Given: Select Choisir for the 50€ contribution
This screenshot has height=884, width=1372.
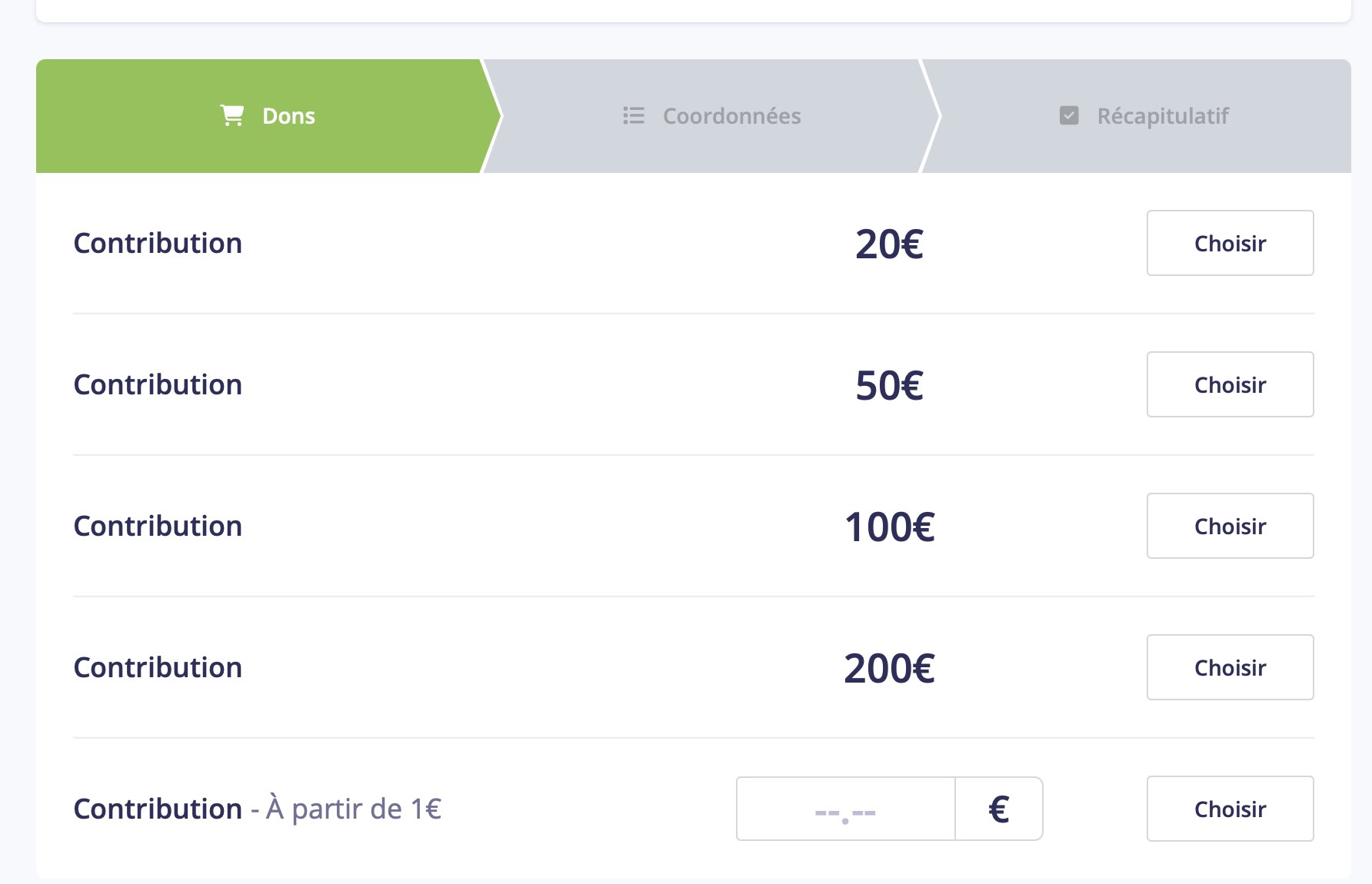Looking at the screenshot, I should [1230, 384].
